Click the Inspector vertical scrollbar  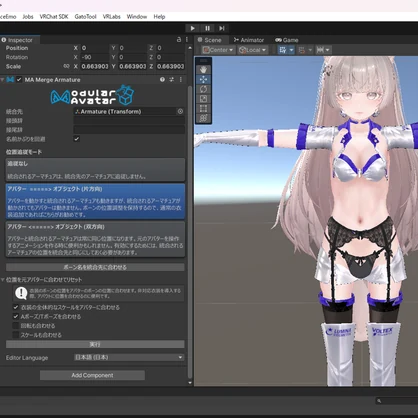point(190,233)
